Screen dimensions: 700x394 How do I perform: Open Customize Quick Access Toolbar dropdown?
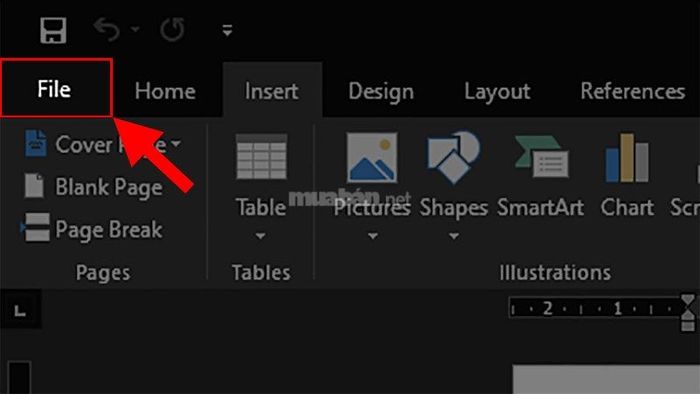click(x=227, y=30)
